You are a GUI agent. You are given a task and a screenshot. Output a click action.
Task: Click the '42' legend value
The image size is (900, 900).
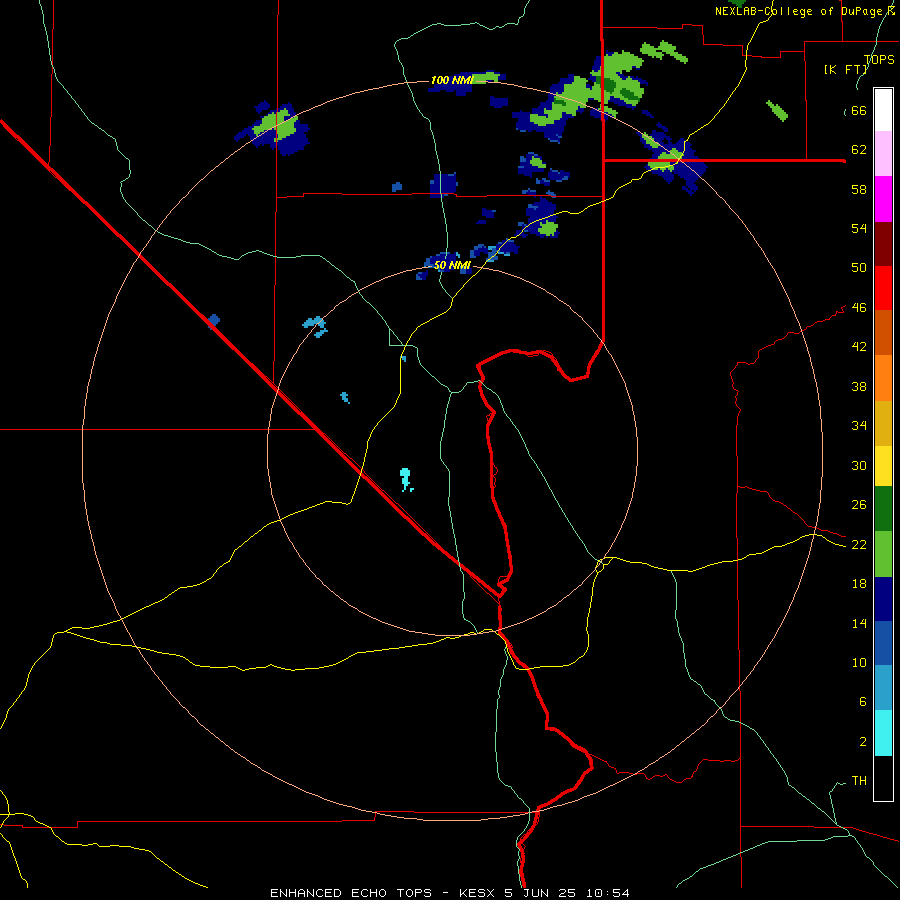point(859,346)
